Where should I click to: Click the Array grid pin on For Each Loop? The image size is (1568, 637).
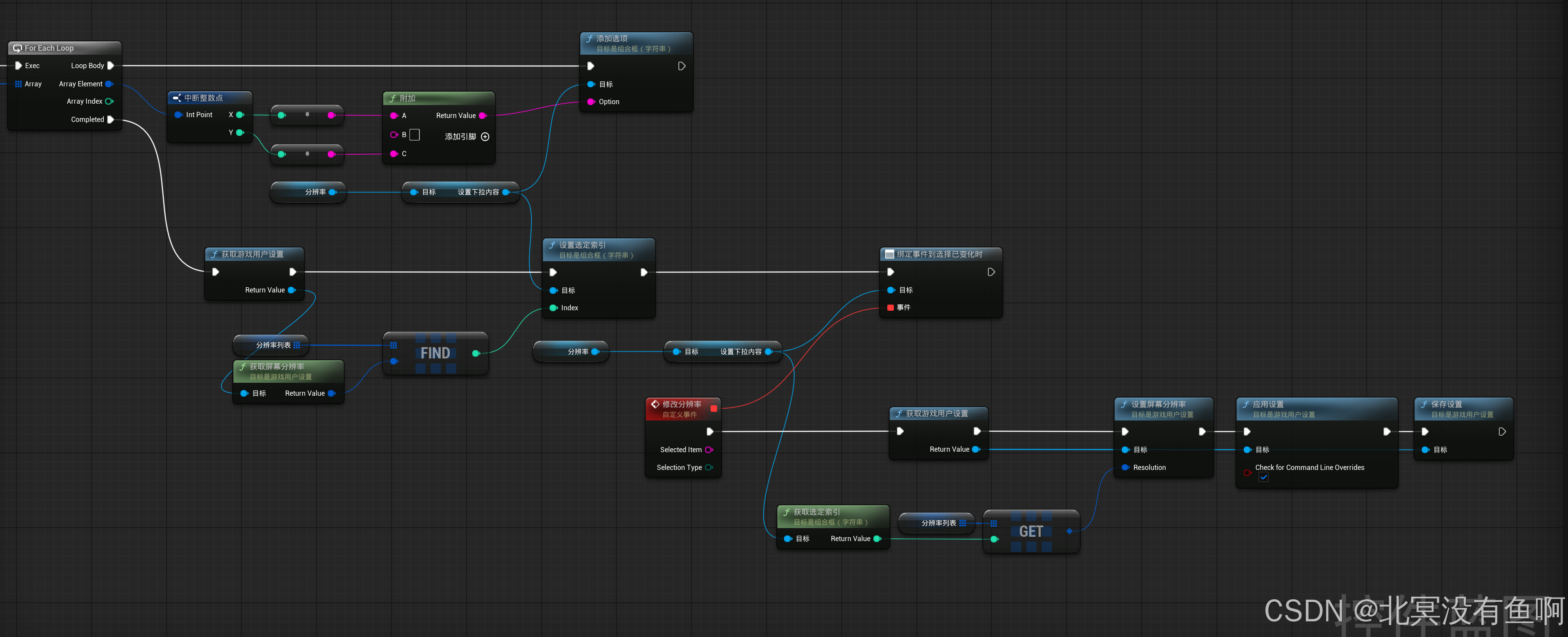[x=18, y=84]
